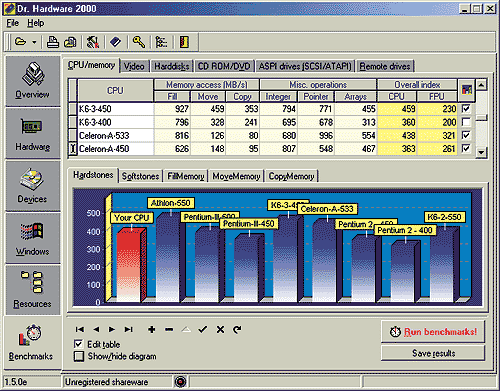Click the K6-2-550 chart label
The width and height of the screenshot is (500, 391).
click(444, 217)
